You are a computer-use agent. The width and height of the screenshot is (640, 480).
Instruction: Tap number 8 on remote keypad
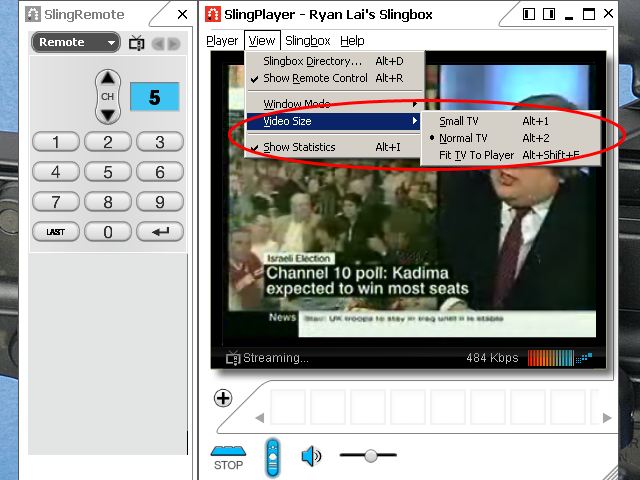pyautogui.click(x=108, y=202)
